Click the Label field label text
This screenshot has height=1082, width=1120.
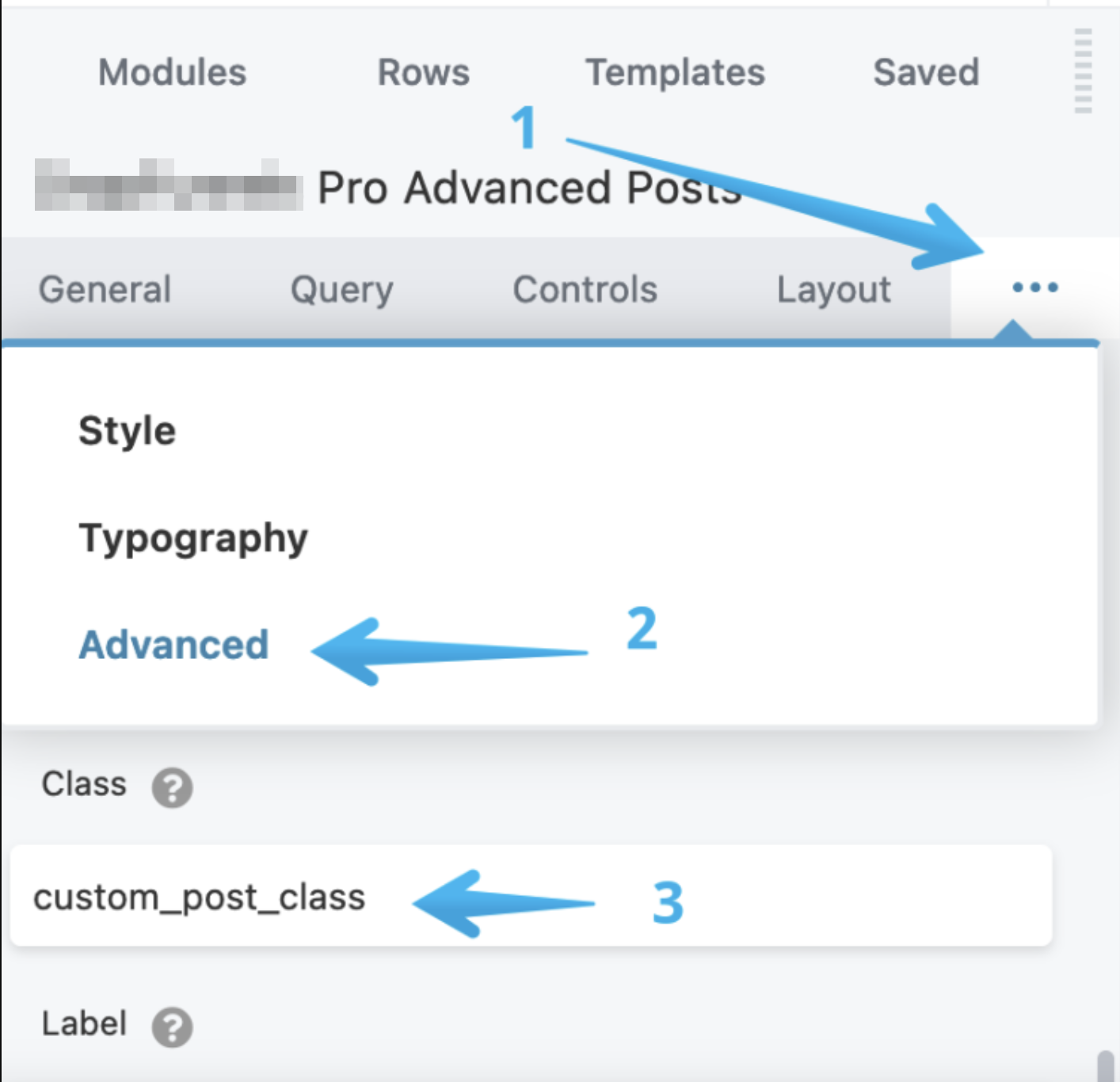pyautogui.click(x=83, y=1023)
